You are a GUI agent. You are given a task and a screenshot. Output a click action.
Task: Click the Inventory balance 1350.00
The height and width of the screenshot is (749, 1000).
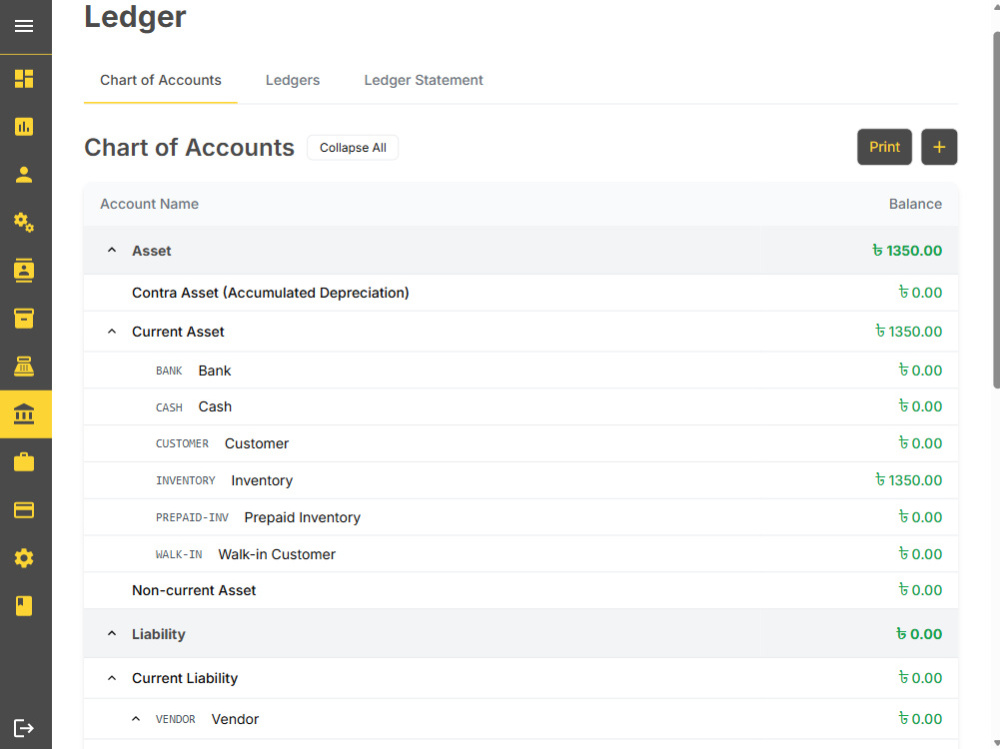coord(908,480)
